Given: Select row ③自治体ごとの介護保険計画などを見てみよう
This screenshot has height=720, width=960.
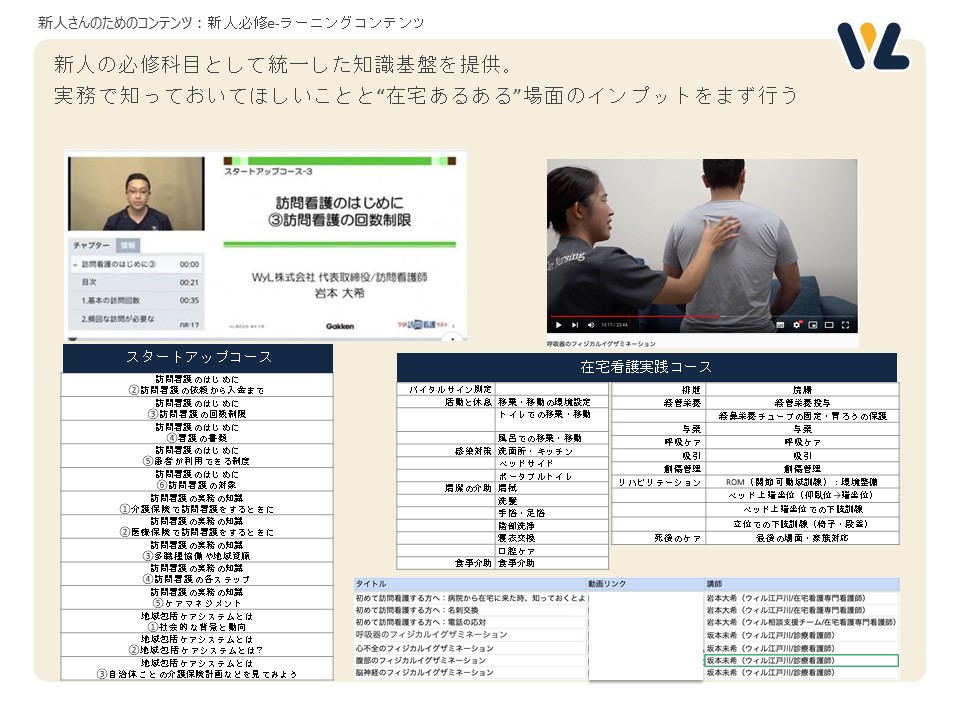Looking at the screenshot, I should click(x=197, y=669).
